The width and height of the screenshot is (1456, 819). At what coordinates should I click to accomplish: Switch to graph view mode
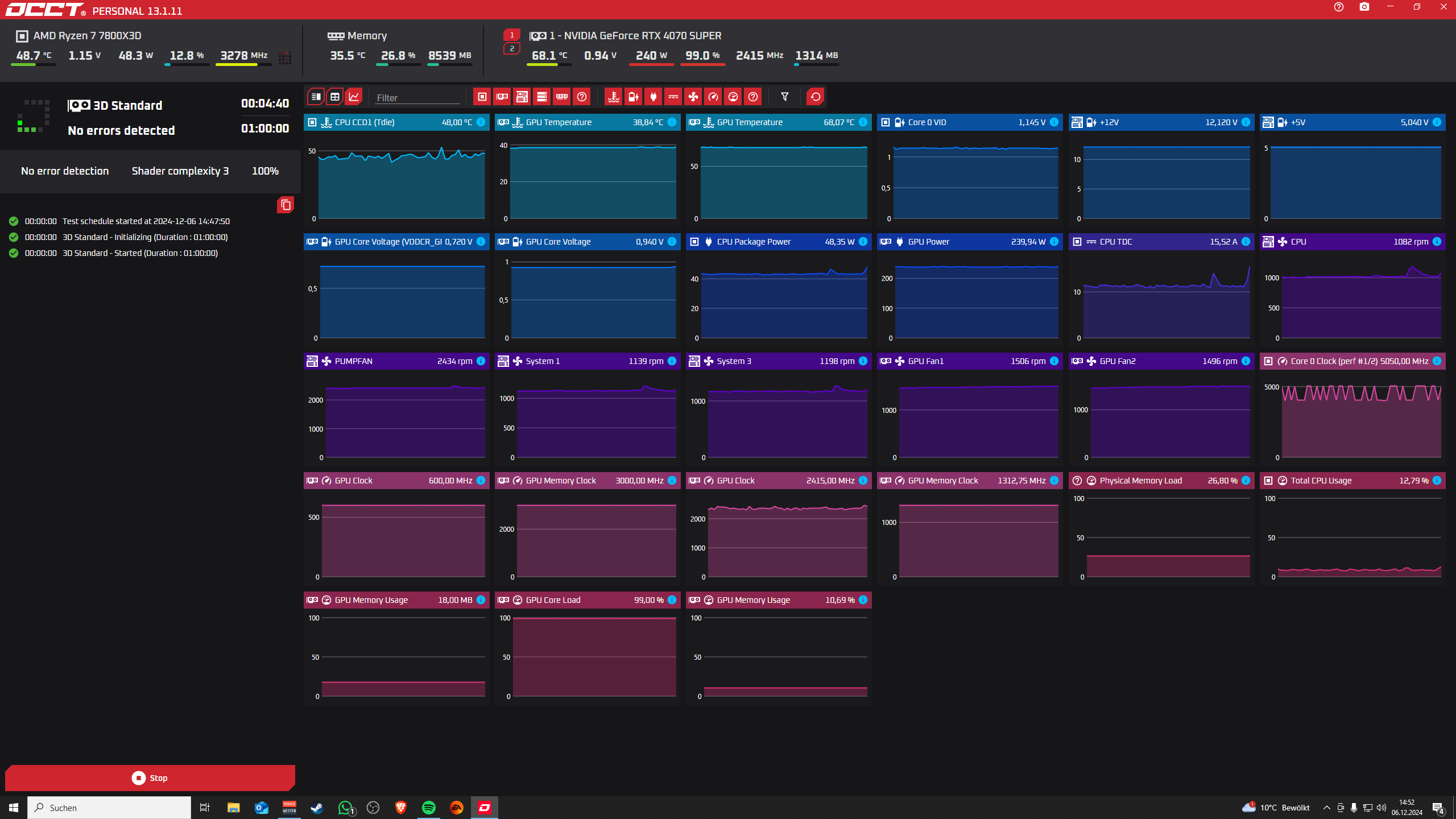click(354, 97)
